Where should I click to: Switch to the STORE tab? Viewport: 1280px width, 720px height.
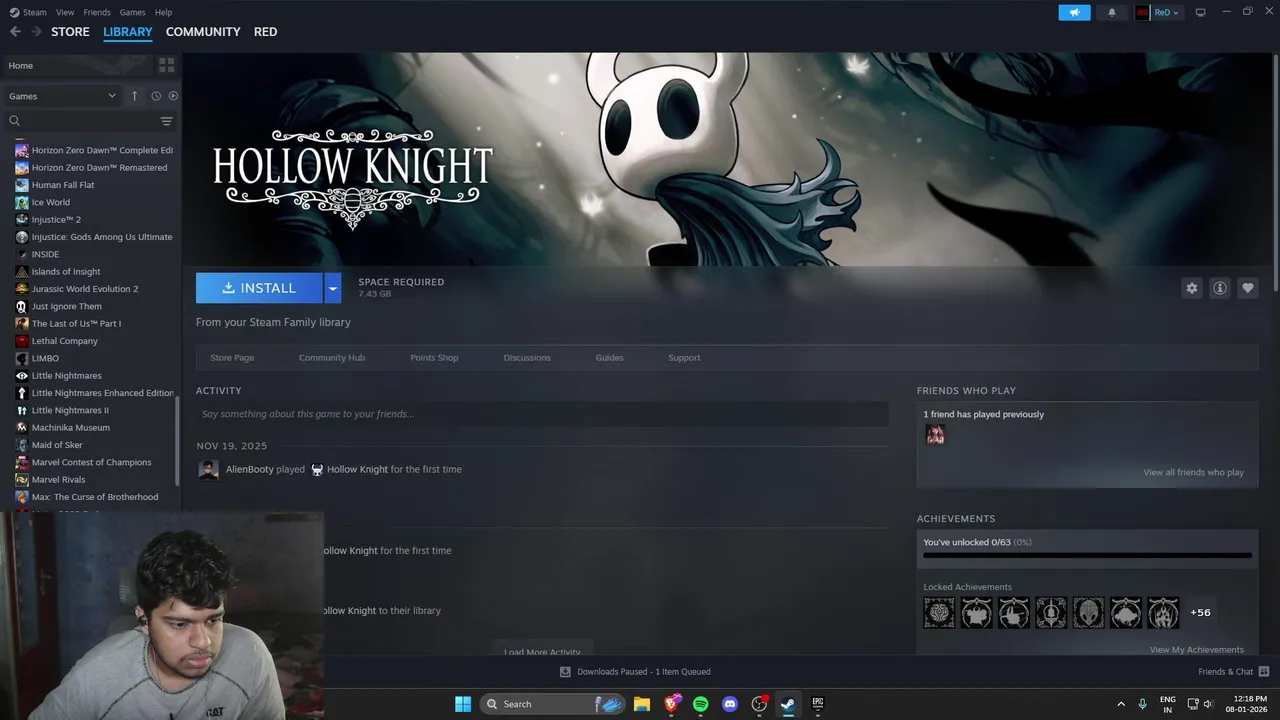[x=70, y=32]
